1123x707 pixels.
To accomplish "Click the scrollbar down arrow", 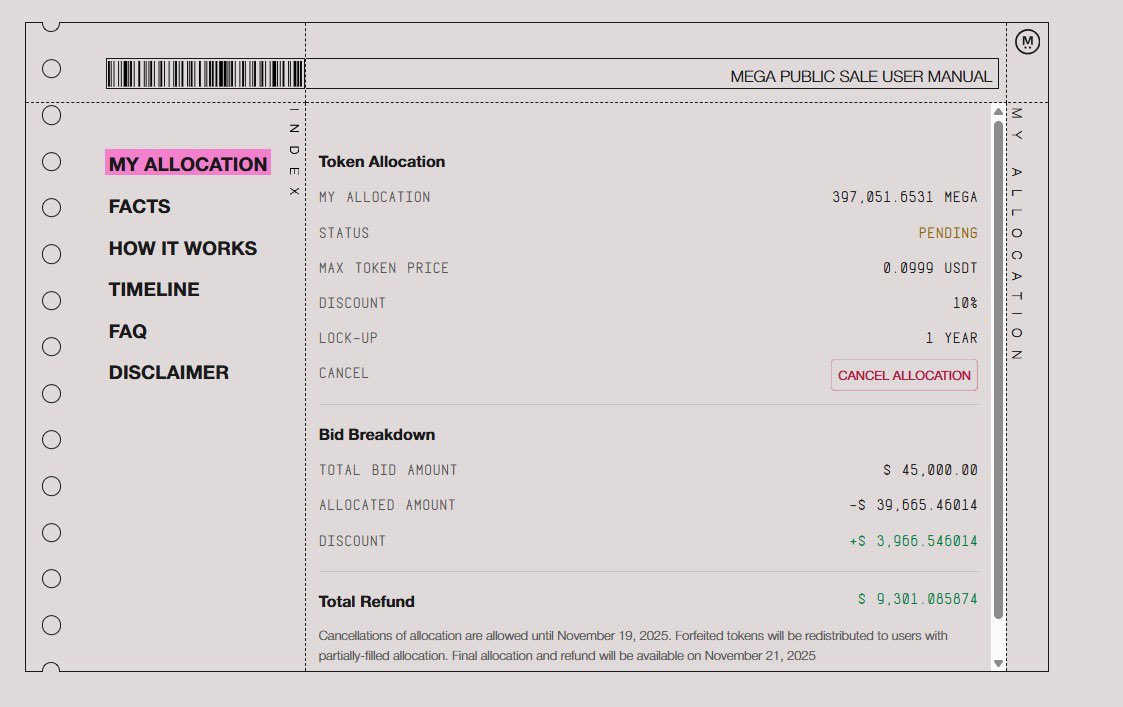I will tap(998, 662).
